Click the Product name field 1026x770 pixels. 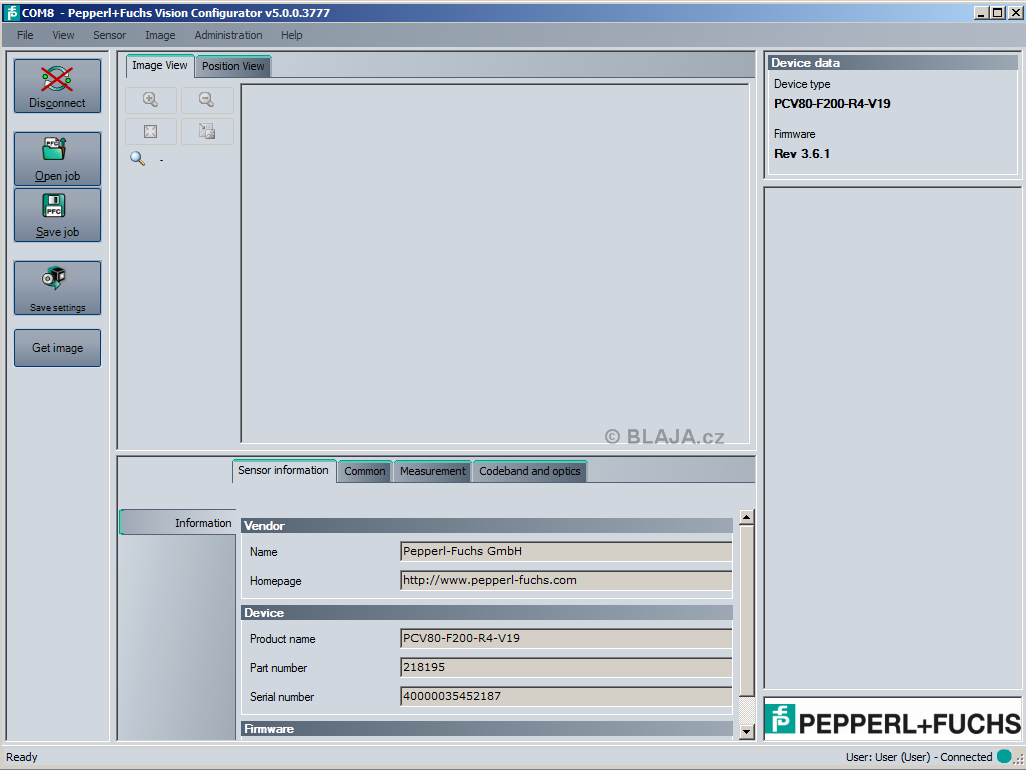pos(566,639)
